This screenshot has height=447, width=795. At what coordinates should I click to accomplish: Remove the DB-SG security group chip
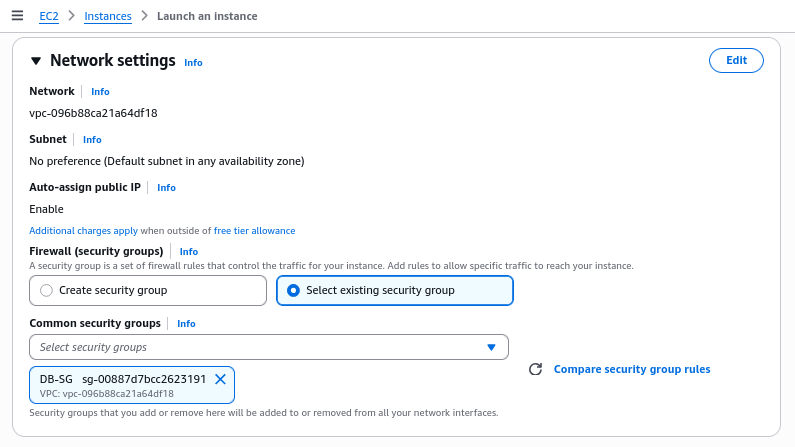coord(220,379)
